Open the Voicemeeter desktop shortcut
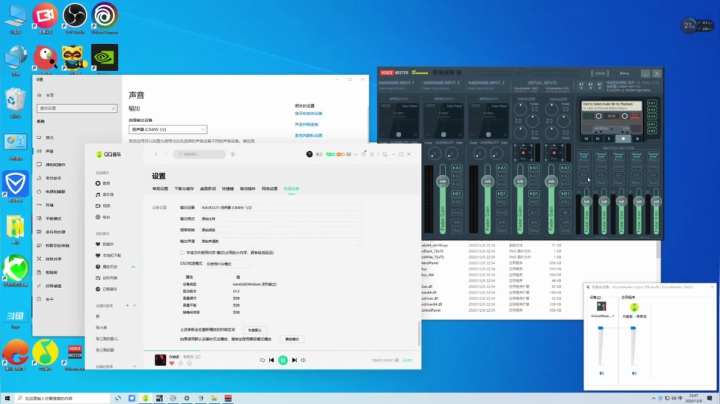 pyautogui.click(x=74, y=355)
